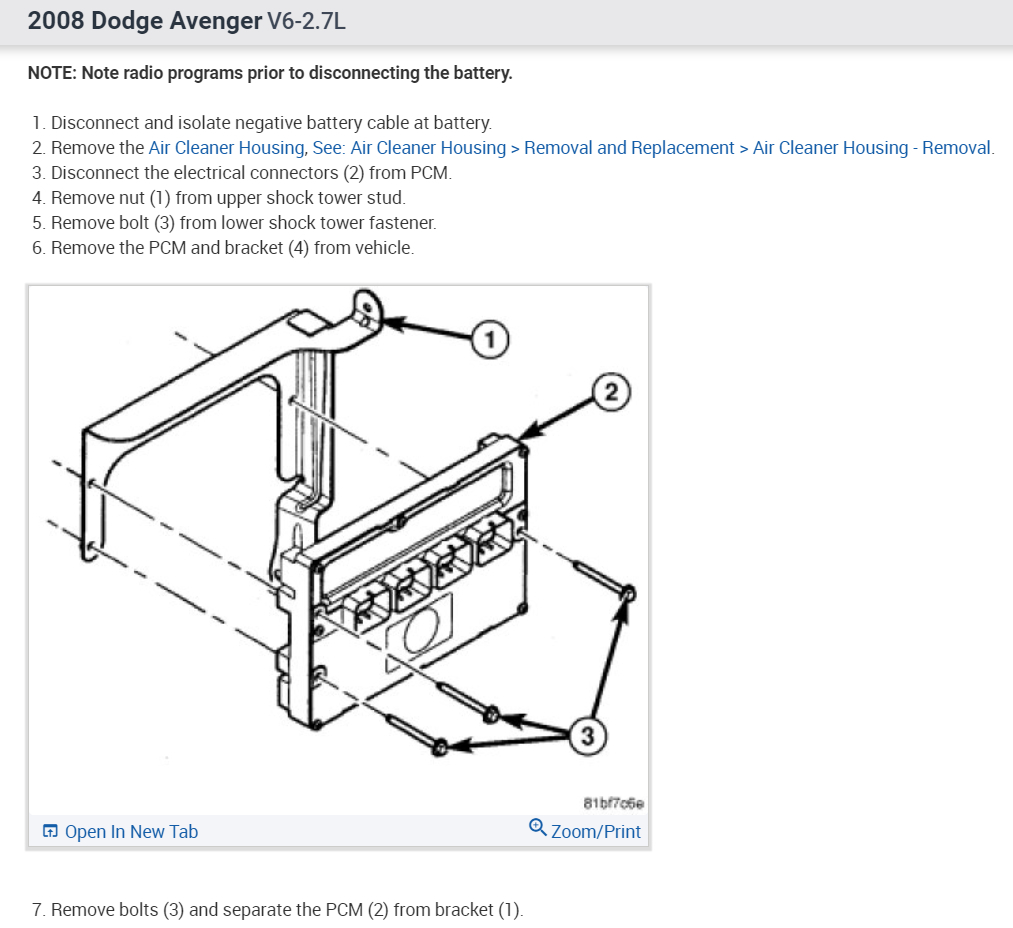The width and height of the screenshot is (1013, 928).
Task: Click the Open In New Tab icon
Action: (x=50, y=831)
